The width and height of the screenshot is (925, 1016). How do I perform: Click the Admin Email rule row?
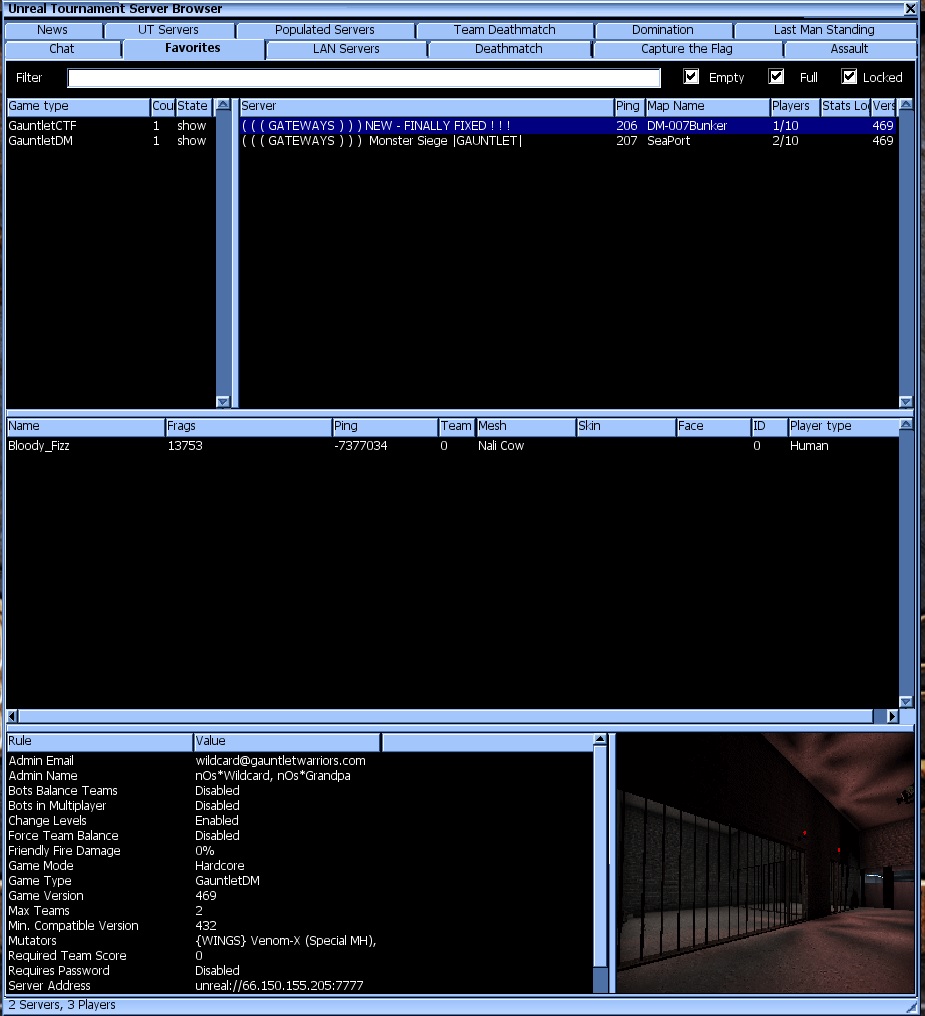coord(299,761)
